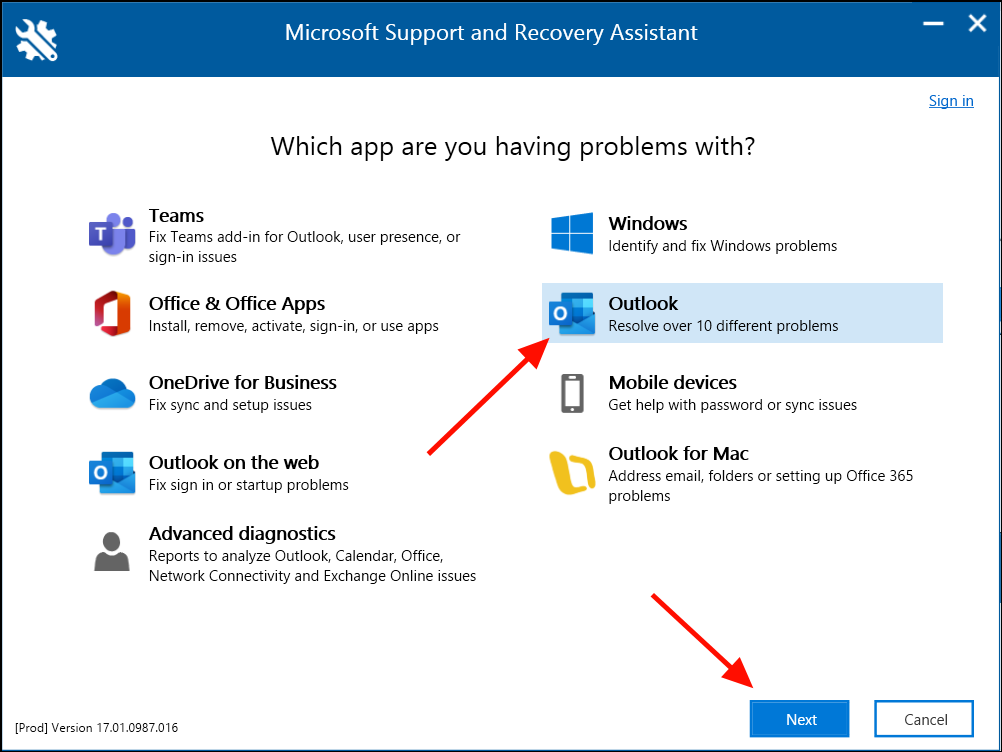Click the Mobile devices phone icon
Image resolution: width=1002 pixels, height=752 pixels.
point(573,393)
